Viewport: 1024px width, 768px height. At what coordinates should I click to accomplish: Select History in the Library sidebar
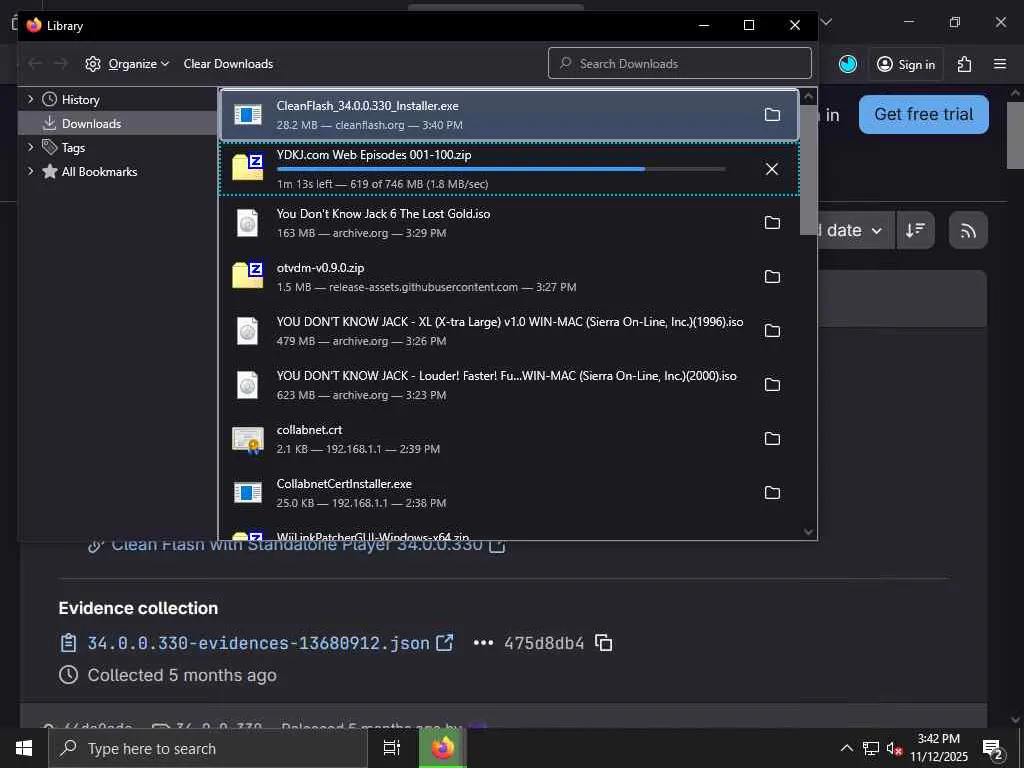pyautogui.click(x=80, y=100)
